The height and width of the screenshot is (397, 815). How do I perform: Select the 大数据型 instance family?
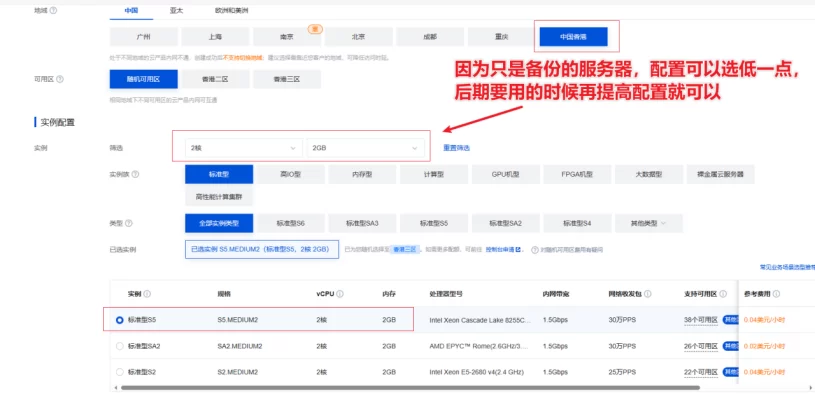click(x=649, y=175)
